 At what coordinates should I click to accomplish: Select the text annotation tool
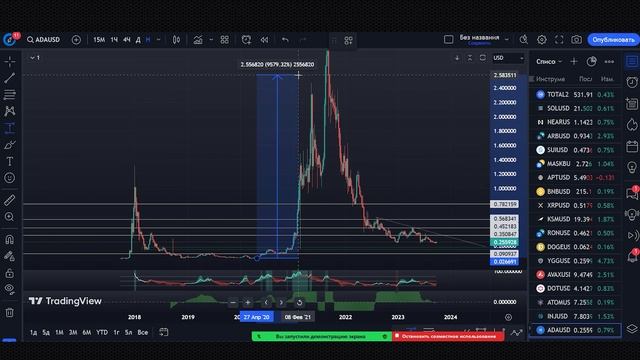pos(9,162)
